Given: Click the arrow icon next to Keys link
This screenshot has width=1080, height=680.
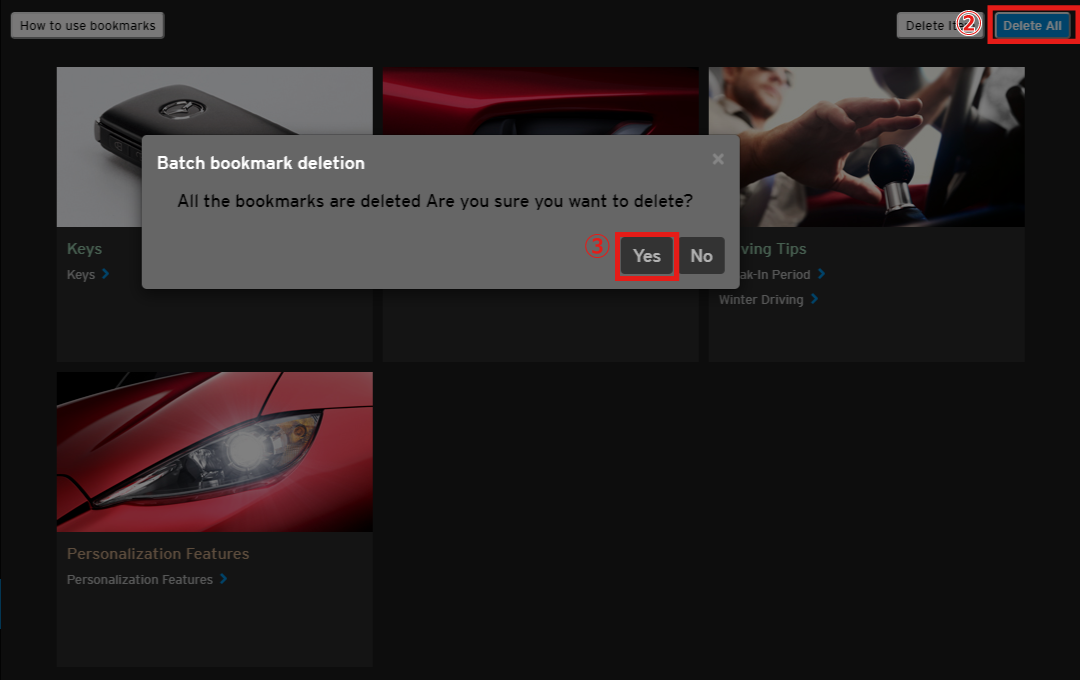Looking at the screenshot, I should click(x=106, y=274).
